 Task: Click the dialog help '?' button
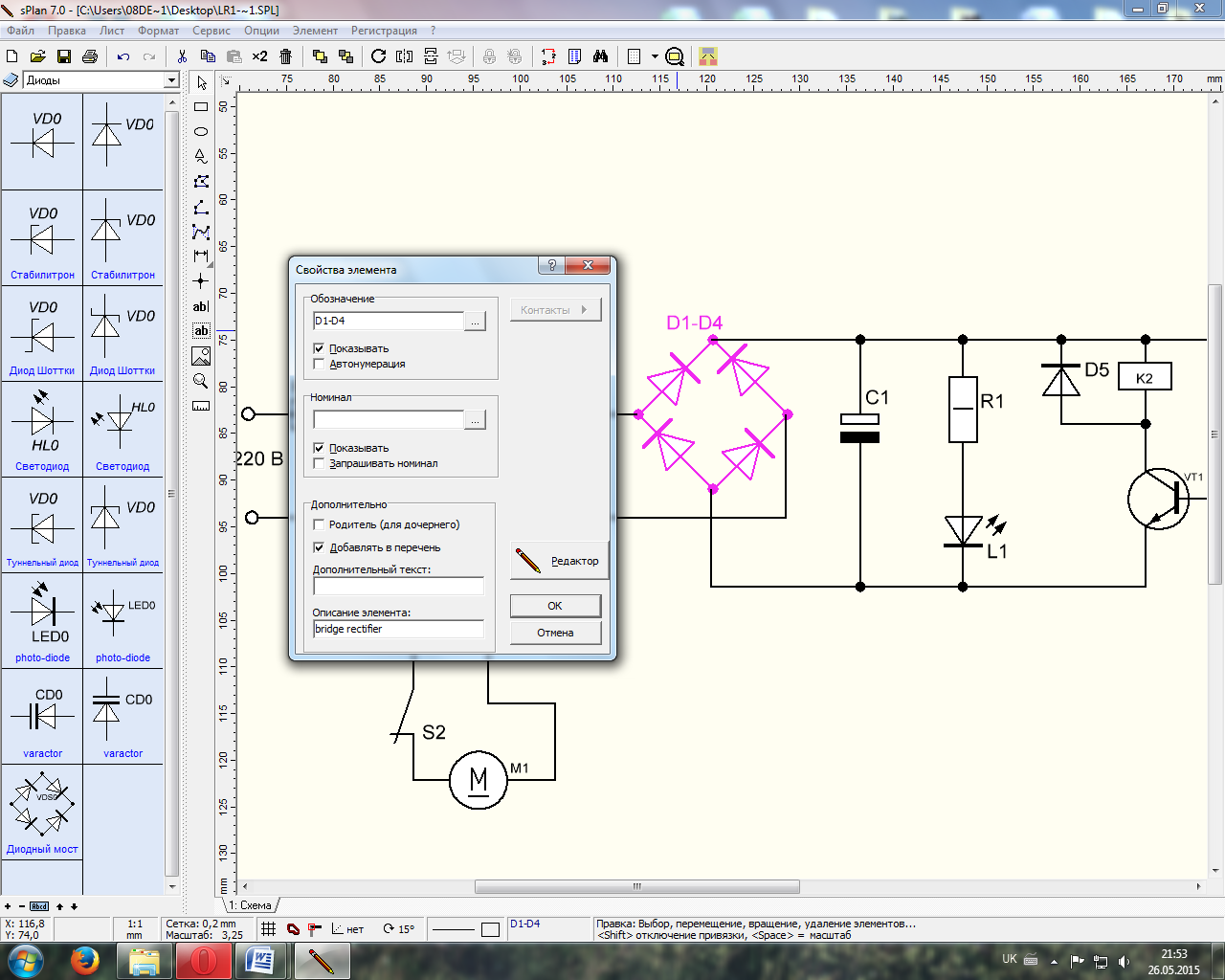(x=551, y=265)
